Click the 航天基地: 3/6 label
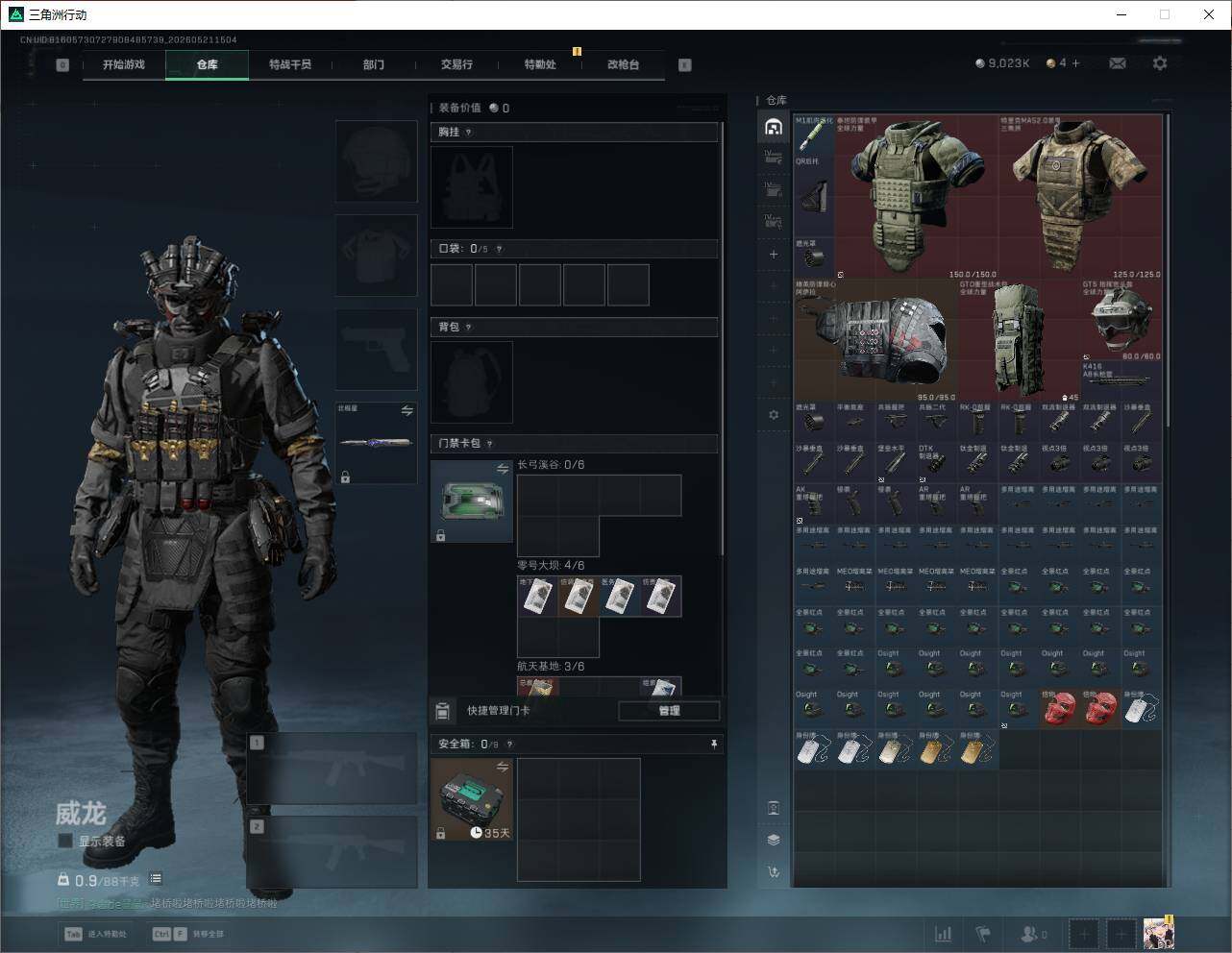Image resolution: width=1232 pixels, height=953 pixels. coord(551,667)
